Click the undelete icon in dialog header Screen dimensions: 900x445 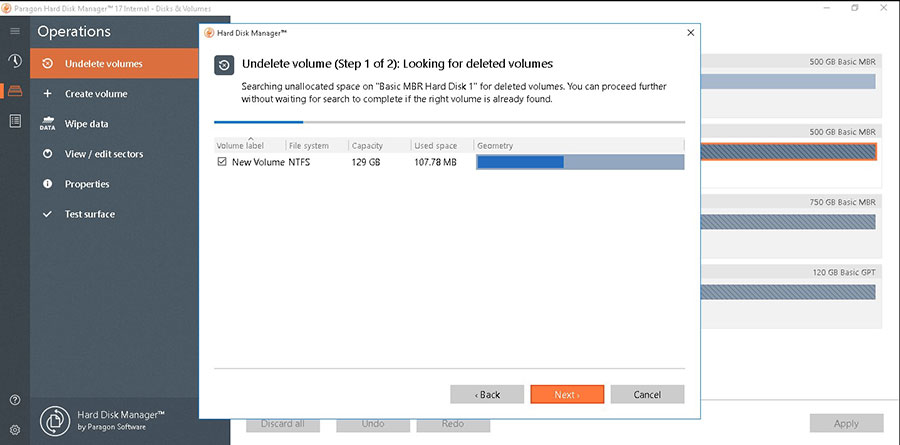point(224,65)
